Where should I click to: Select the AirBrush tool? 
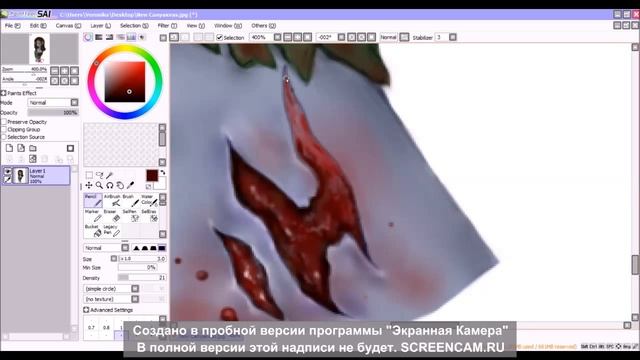pyautogui.click(x=111, y=200)
